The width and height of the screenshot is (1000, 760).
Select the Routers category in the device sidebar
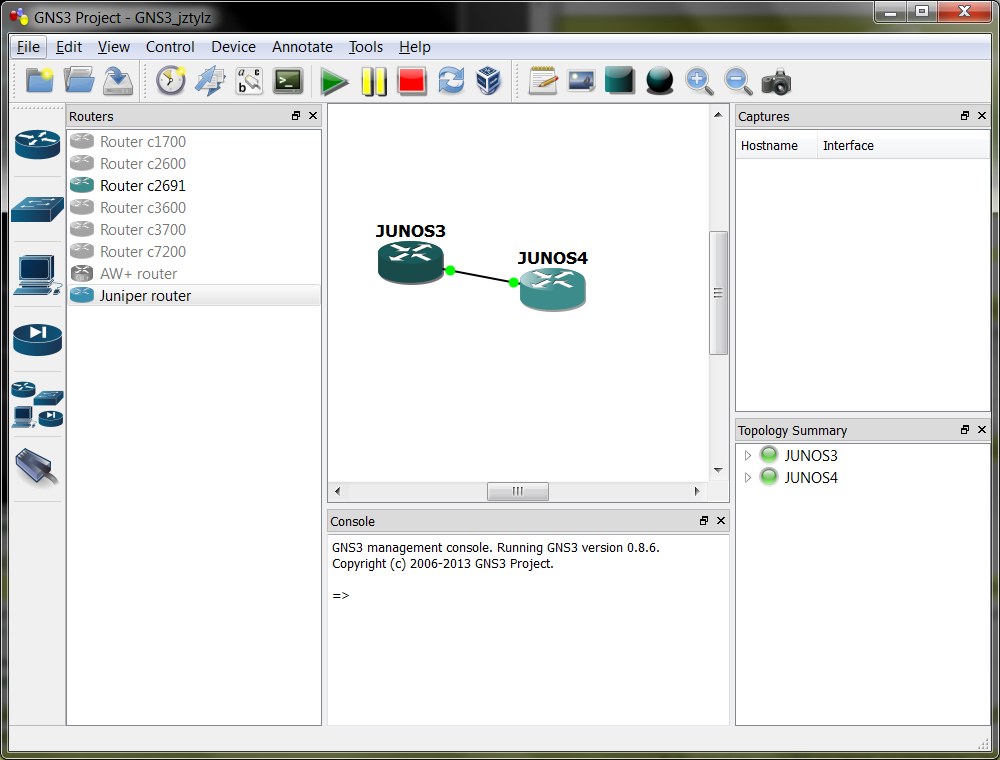click(37, 145)
